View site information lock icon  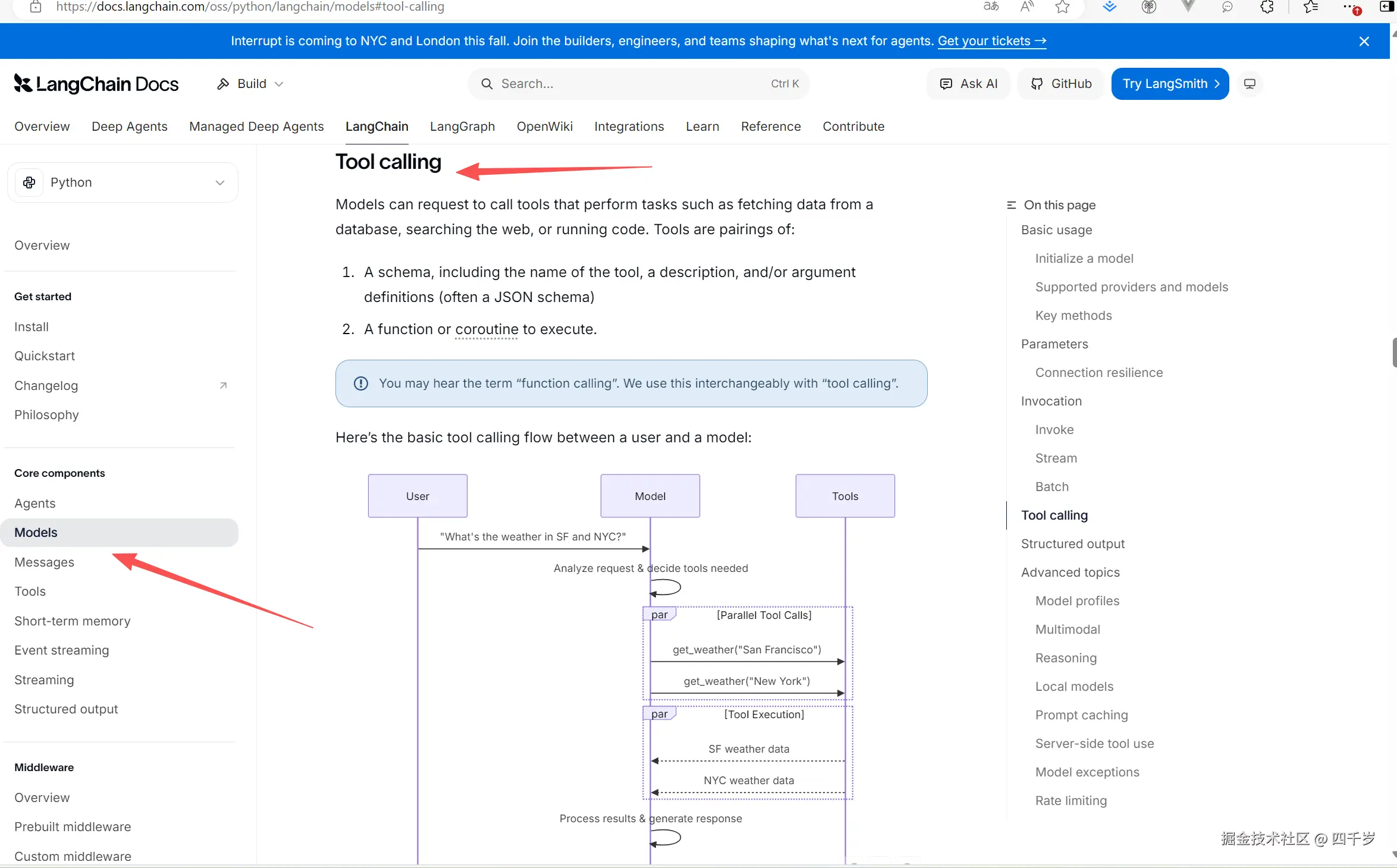[36, 7]
